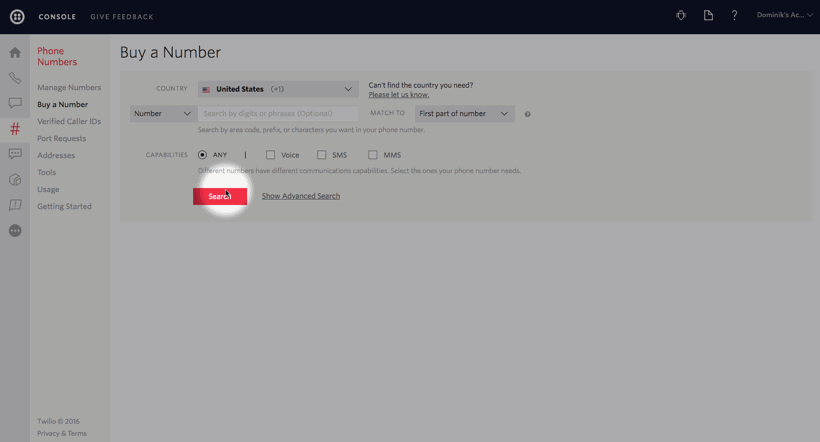The width and height of the screenshot is (820, 442).
Task: Select the ANY capabilities radio button
Action: tap(203, 155)
